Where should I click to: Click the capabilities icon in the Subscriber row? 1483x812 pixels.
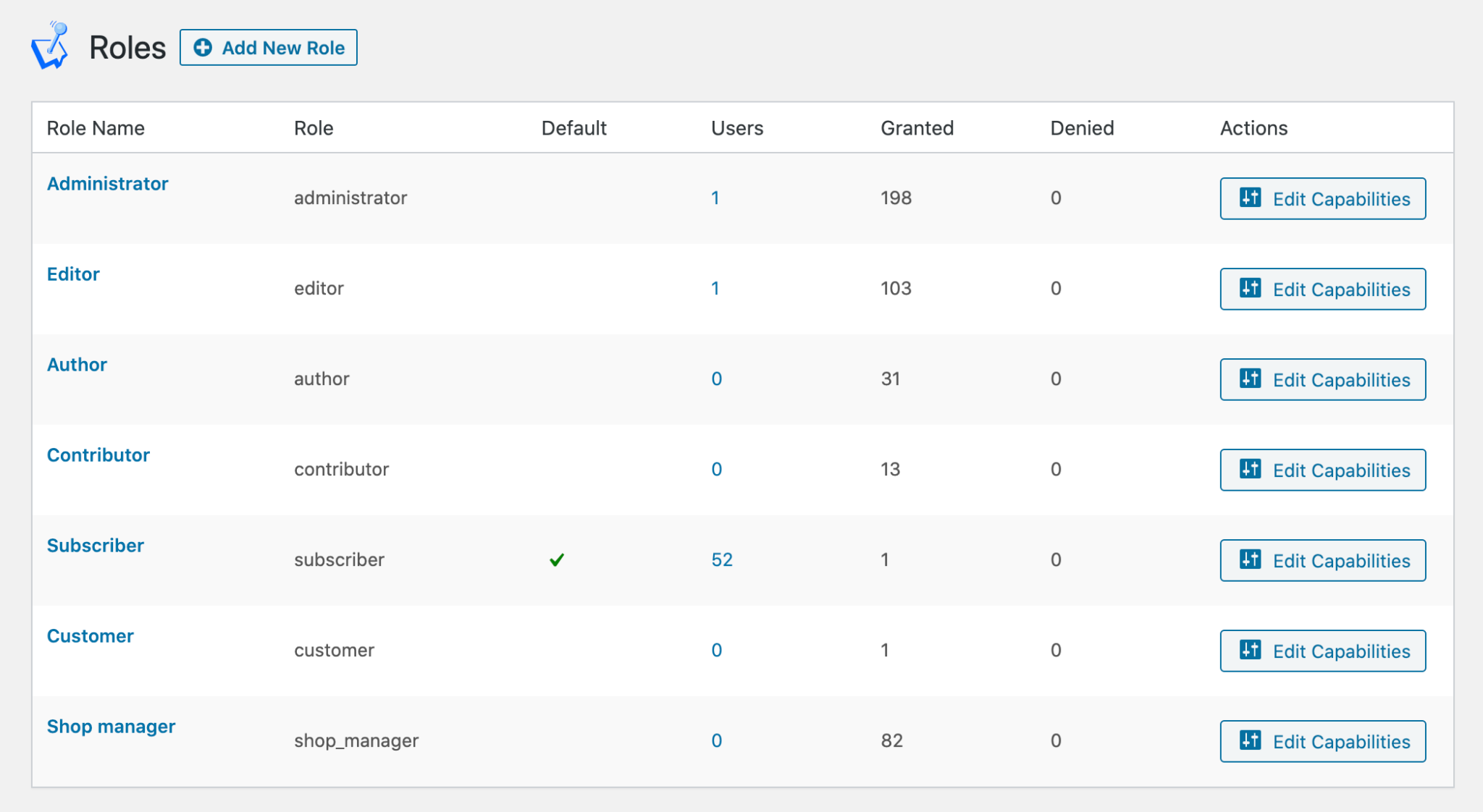click(1251, 559)
